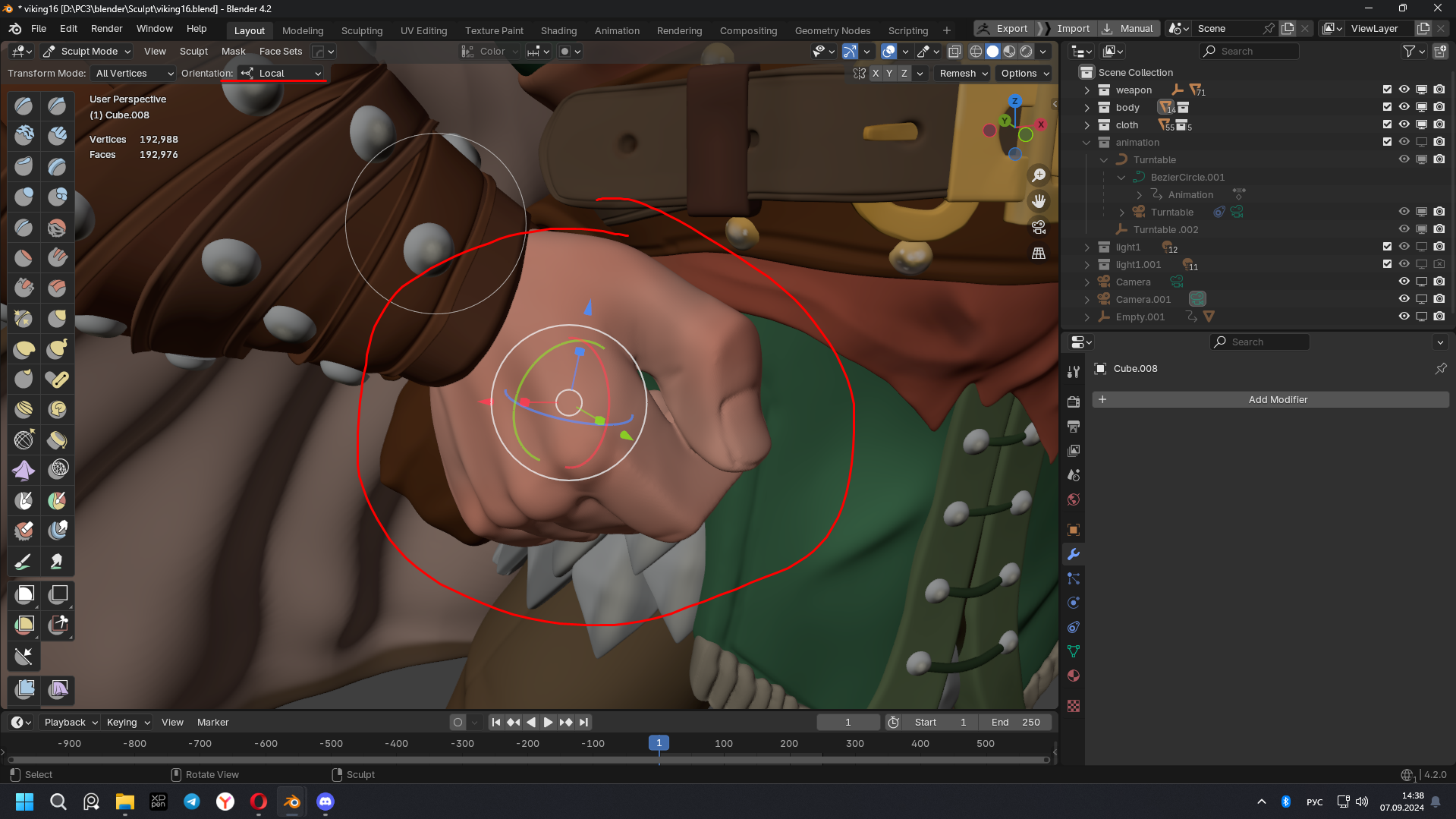The height and width of the screenshot is (819, 1456).
Task: Click frame 1 timeline playhead marker
Action: tap(659, 744)
